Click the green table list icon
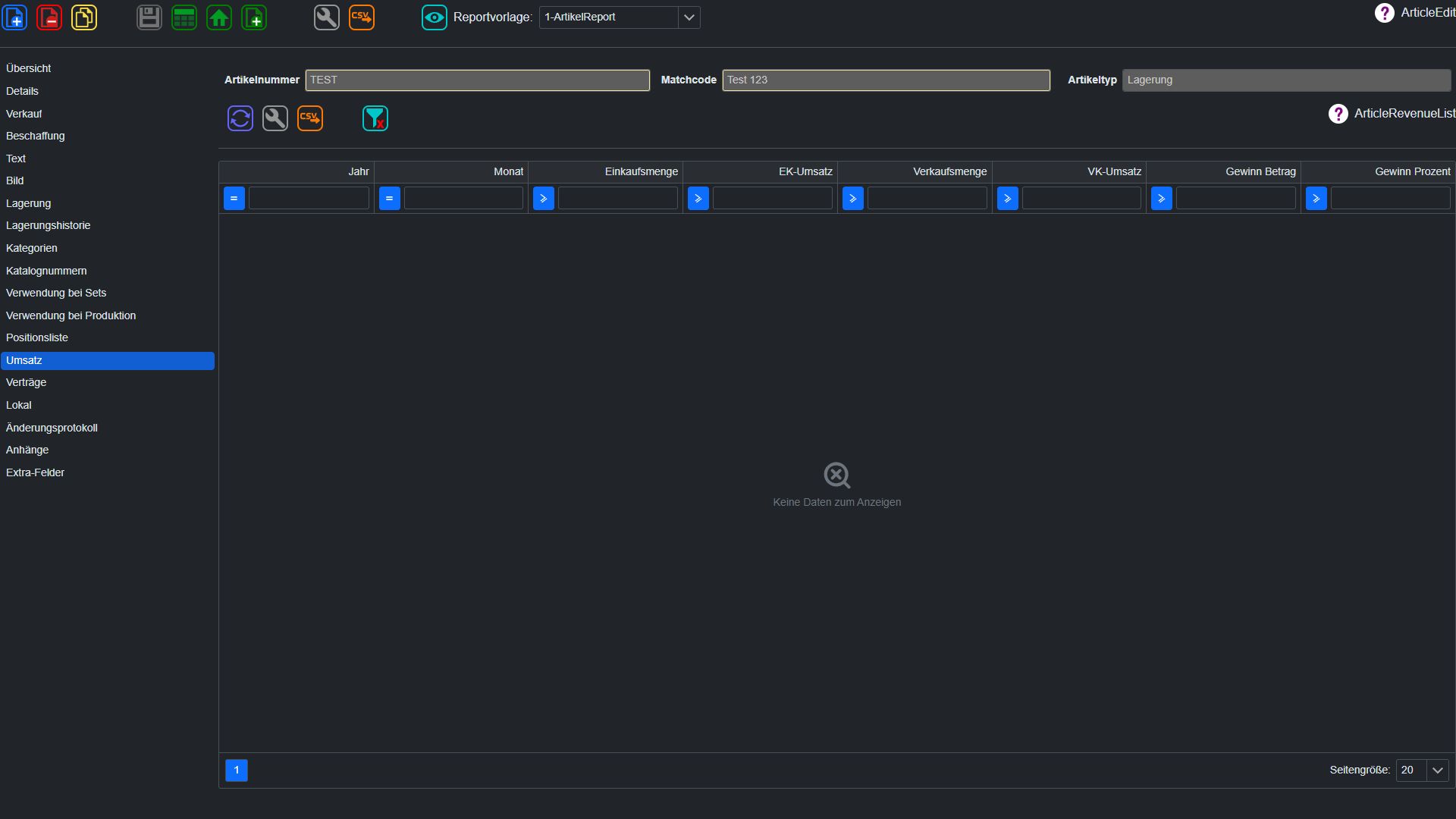The height and width of the screenshot is (819, 1456). pyautogui.click(x=184, y=17)
